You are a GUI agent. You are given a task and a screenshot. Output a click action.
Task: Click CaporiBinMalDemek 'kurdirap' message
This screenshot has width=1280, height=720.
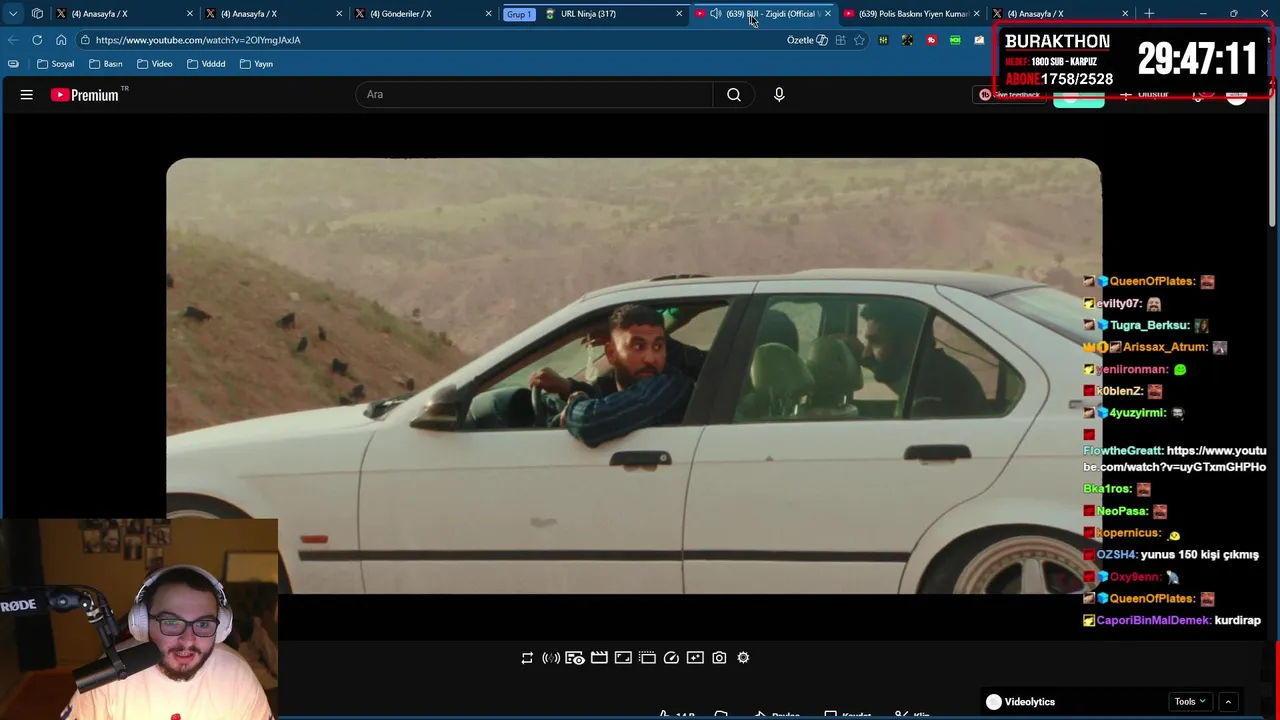coord(1237,621)
